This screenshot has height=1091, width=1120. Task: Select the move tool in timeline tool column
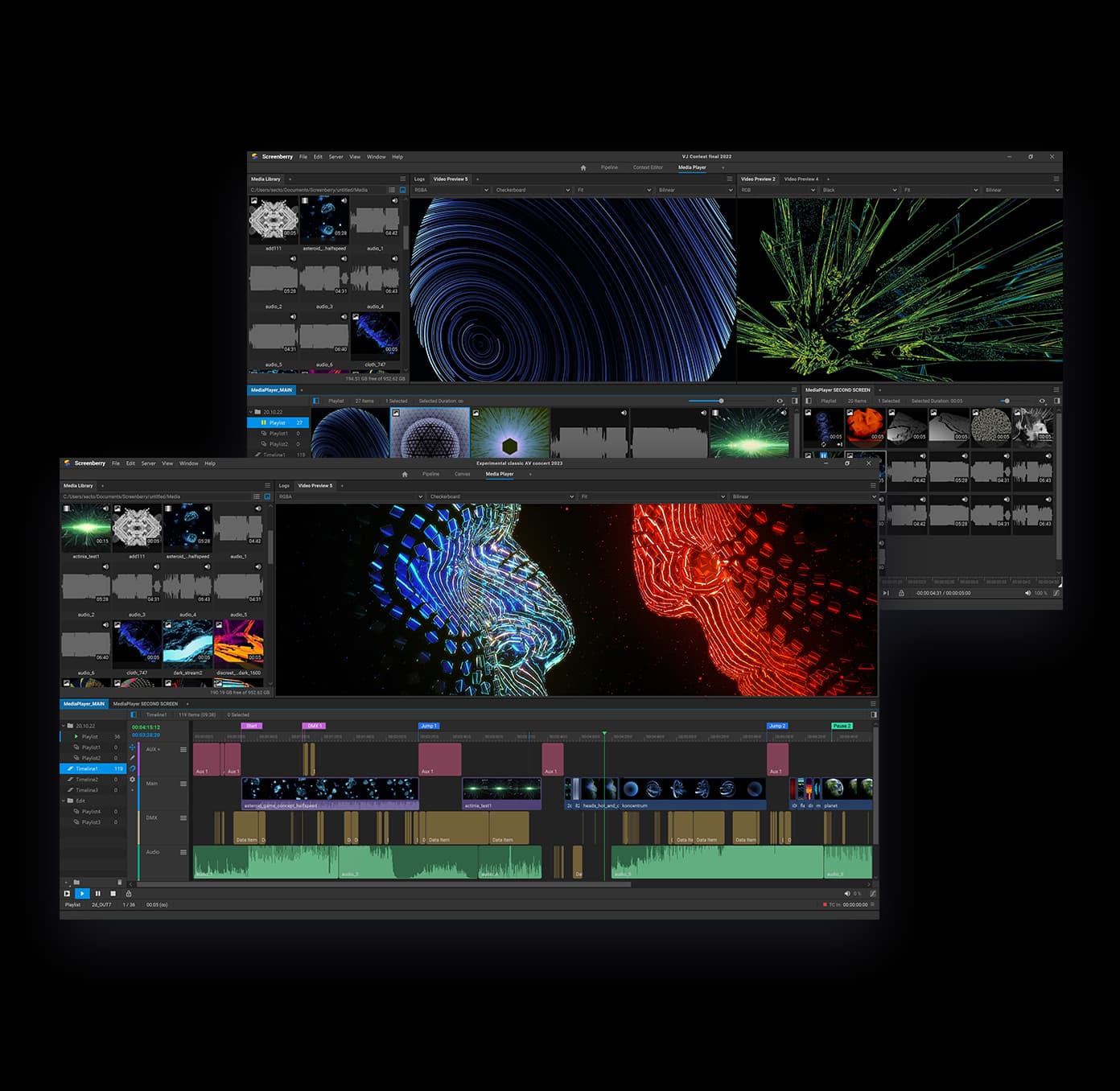[x=133, y=747]
